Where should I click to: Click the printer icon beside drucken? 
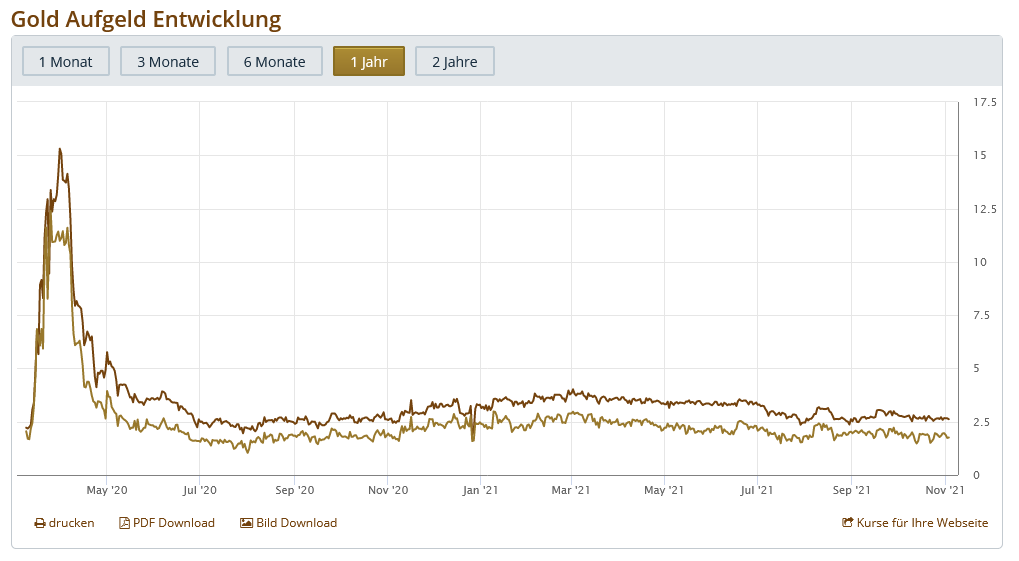[40, 523]
